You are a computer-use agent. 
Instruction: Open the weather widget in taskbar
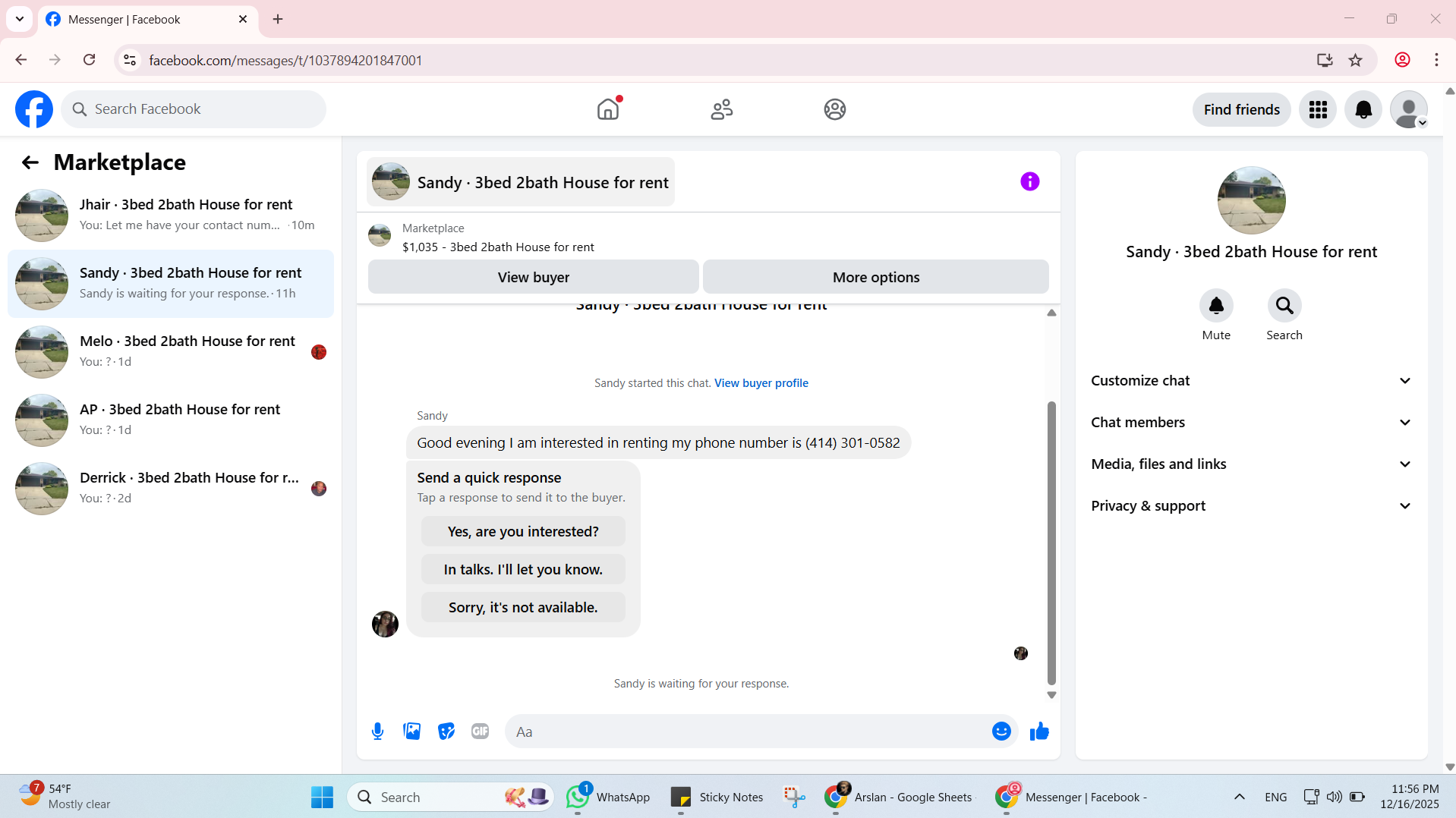[65, 797]
